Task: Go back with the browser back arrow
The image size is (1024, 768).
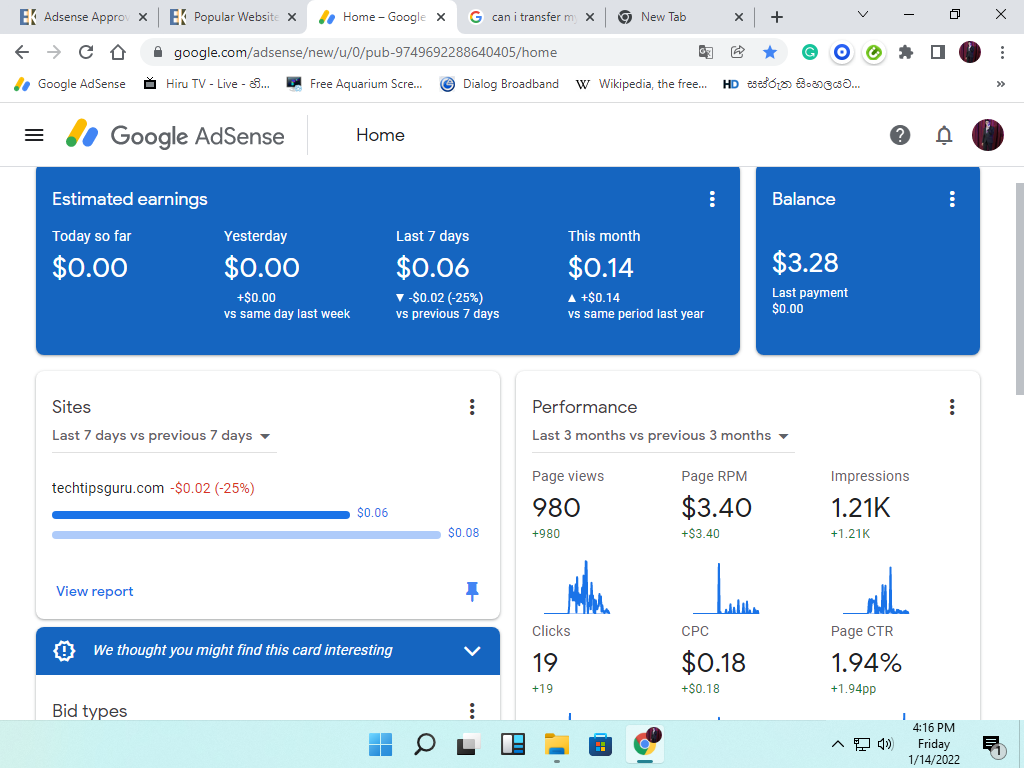Action: 22,52
